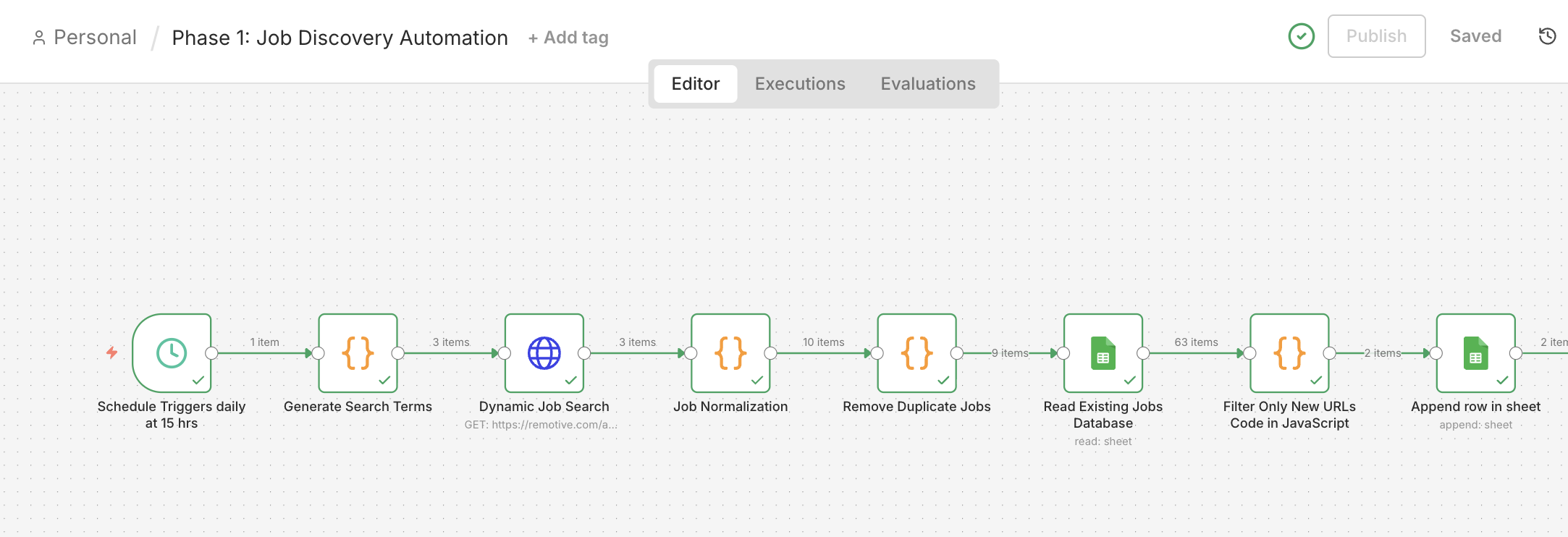Image resolution: width=1568 pixels, height=537 pixels.
Task: Click the workflow name Phase 1: Job Discovery Automation
Action: click(340, 38)
